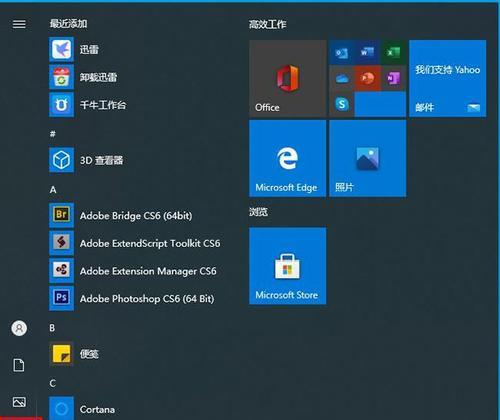Launch Adobe Bridge CS6 (64bit)
Image resolution: width=500 pixels, height=420 pixels.
coord(61,215)
